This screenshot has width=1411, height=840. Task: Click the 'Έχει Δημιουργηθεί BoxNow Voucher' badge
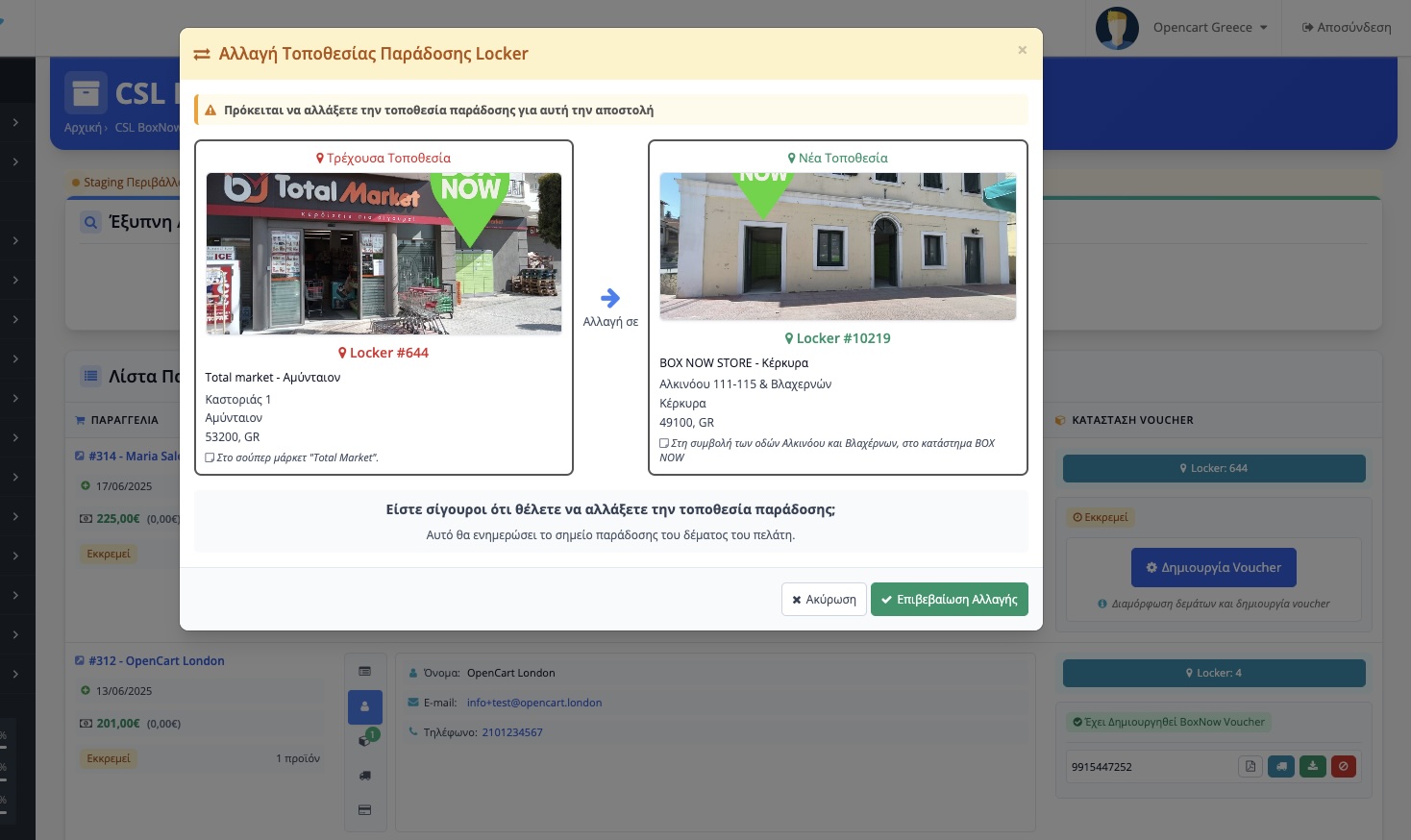[1169, 722]
